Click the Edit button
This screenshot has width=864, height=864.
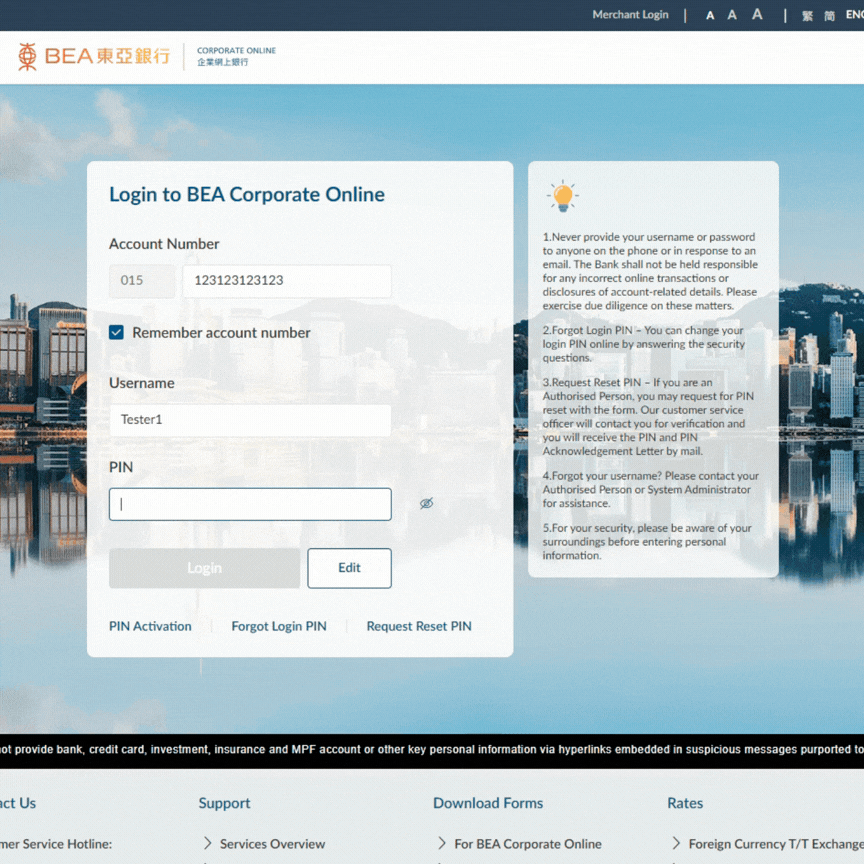pos(349,568)
